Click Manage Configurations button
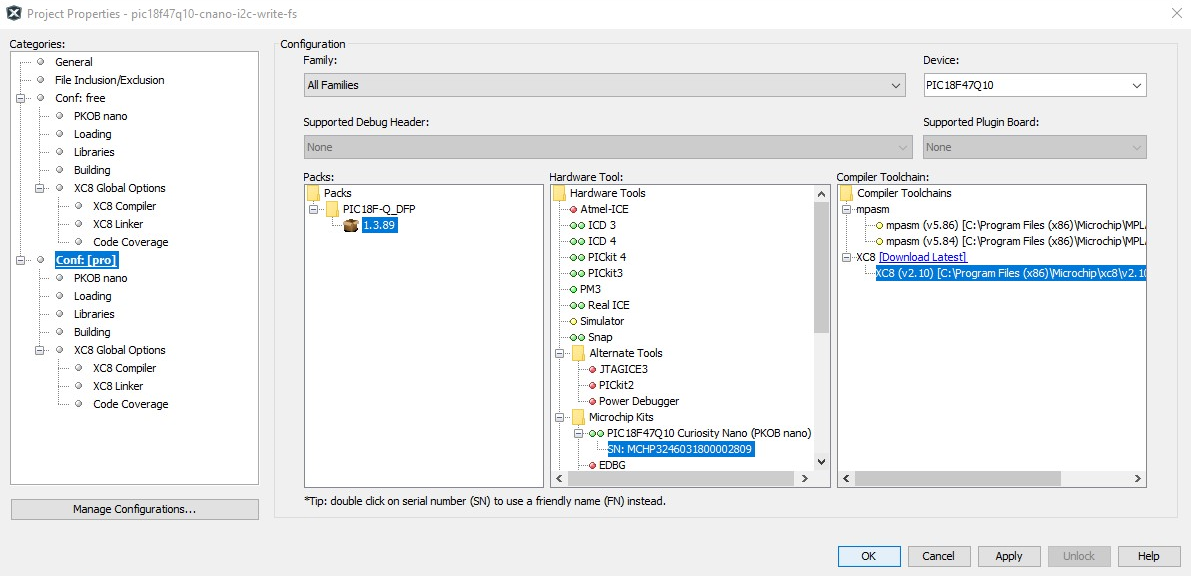The width and height of the screenshot is (1191, 576). (x=134, y=509)
